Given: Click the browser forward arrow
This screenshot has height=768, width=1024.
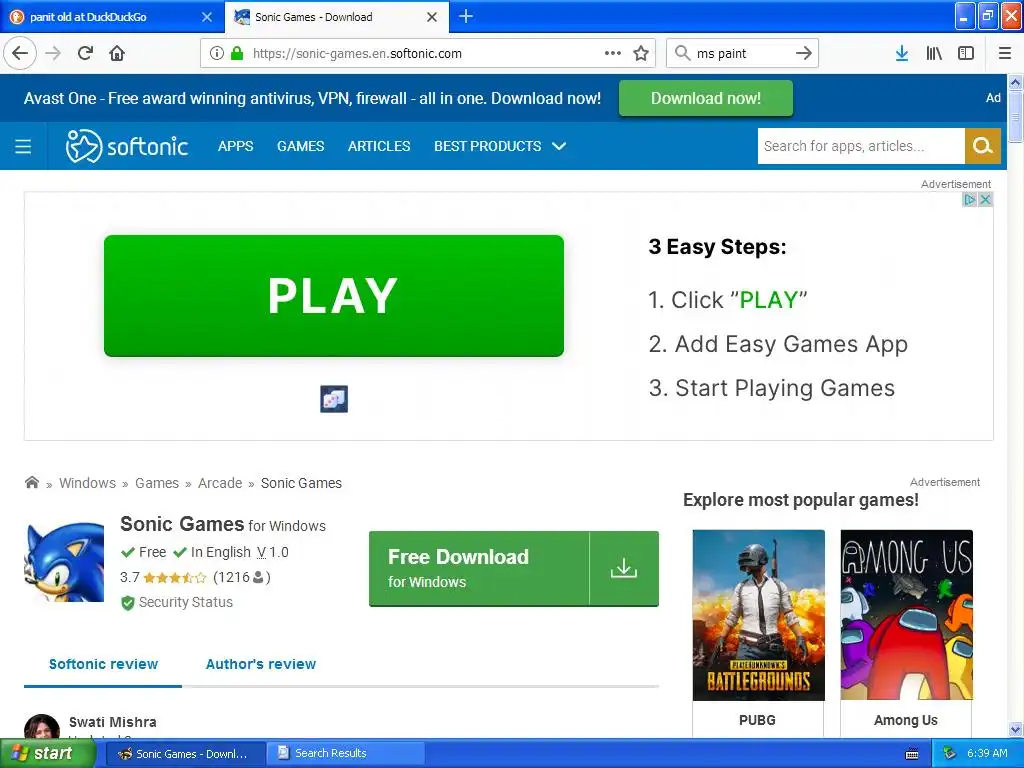Looking at the screenshot, I should point(53,53).
